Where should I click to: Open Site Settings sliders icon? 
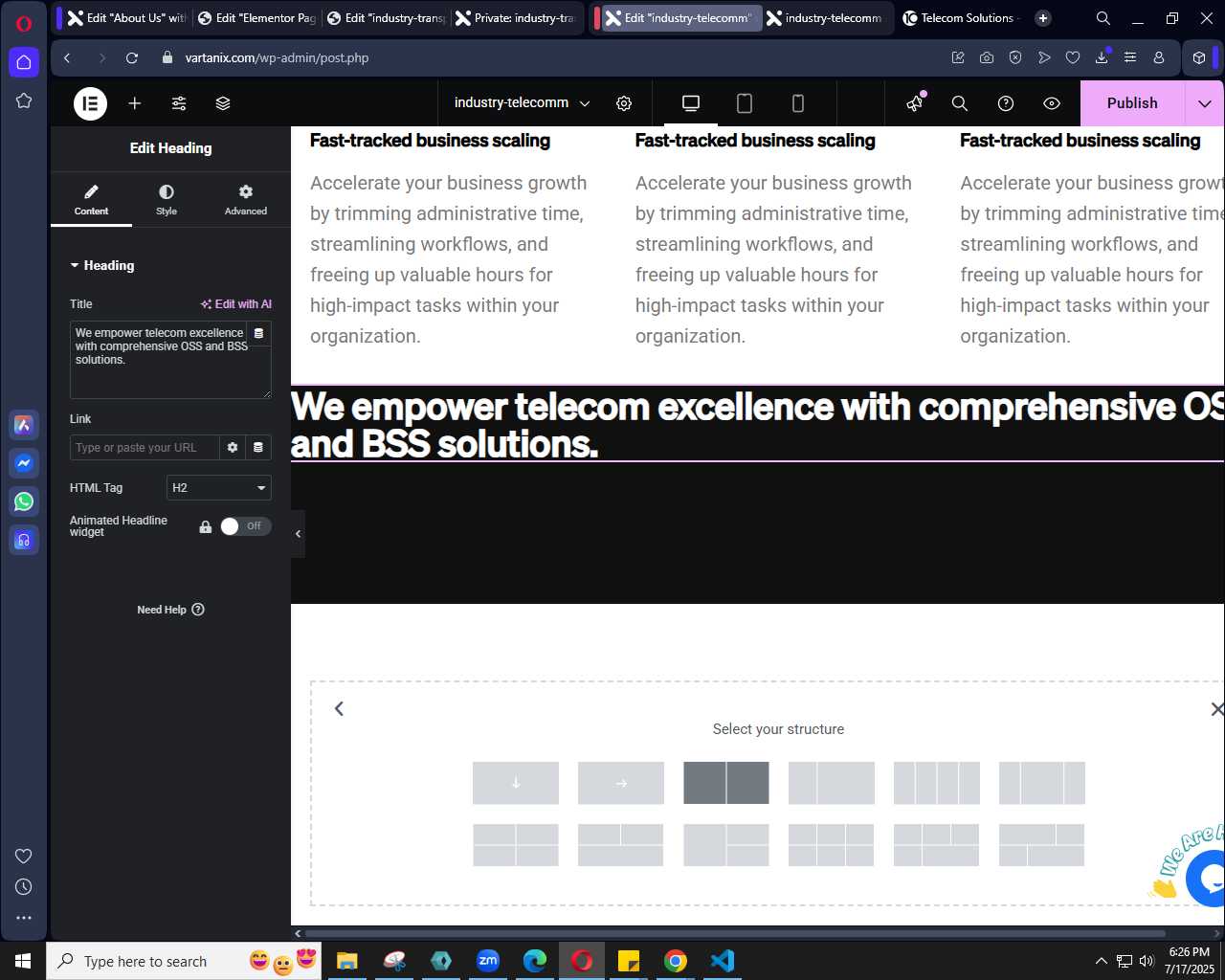pyautogui.click(x=179, y=103)
